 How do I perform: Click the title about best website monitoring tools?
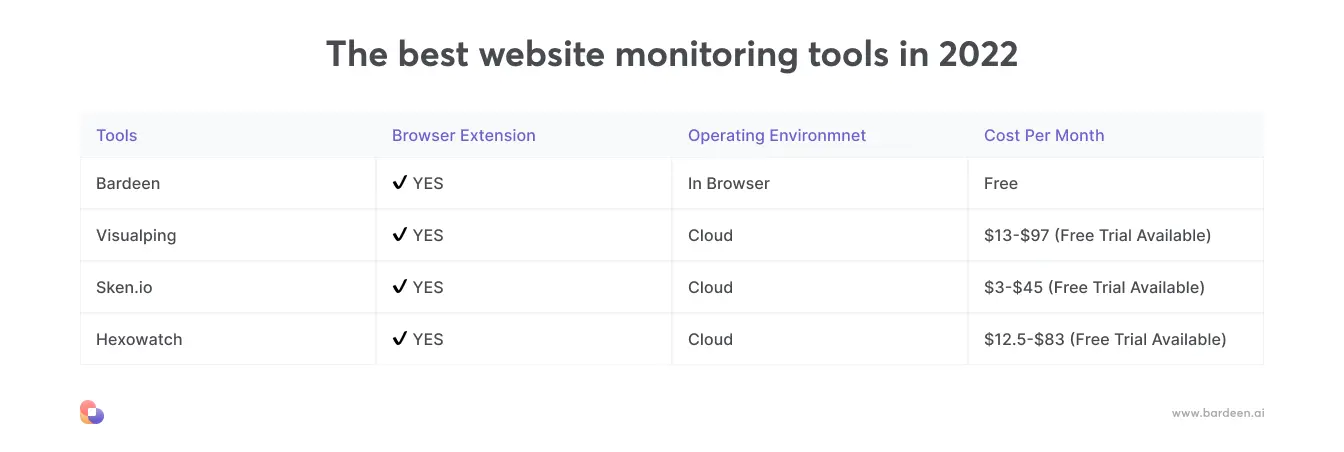pyautogui.click(x=672, y=54)
